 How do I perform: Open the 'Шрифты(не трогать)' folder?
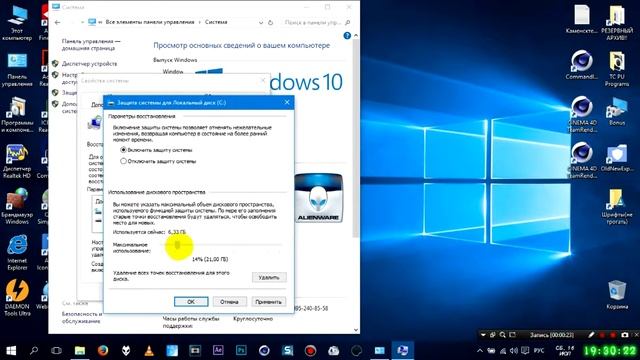(617, 207)
